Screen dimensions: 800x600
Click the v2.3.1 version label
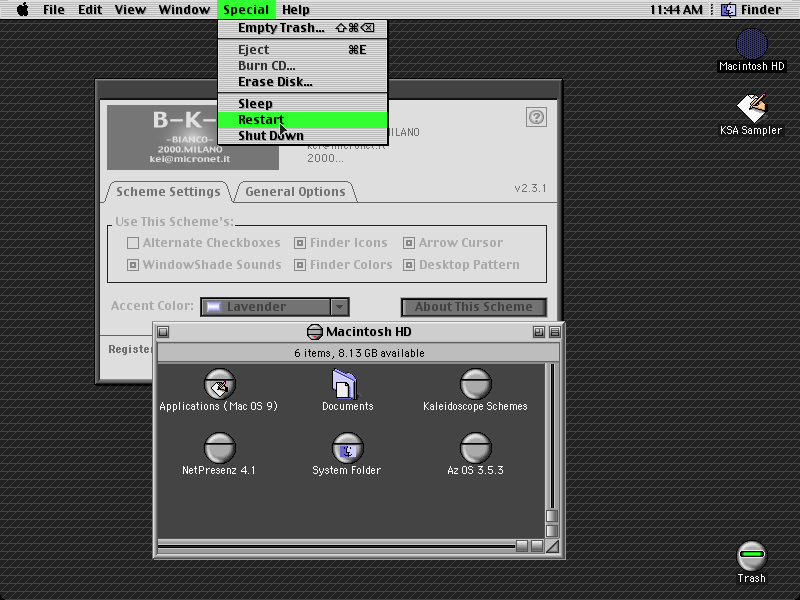530,188
